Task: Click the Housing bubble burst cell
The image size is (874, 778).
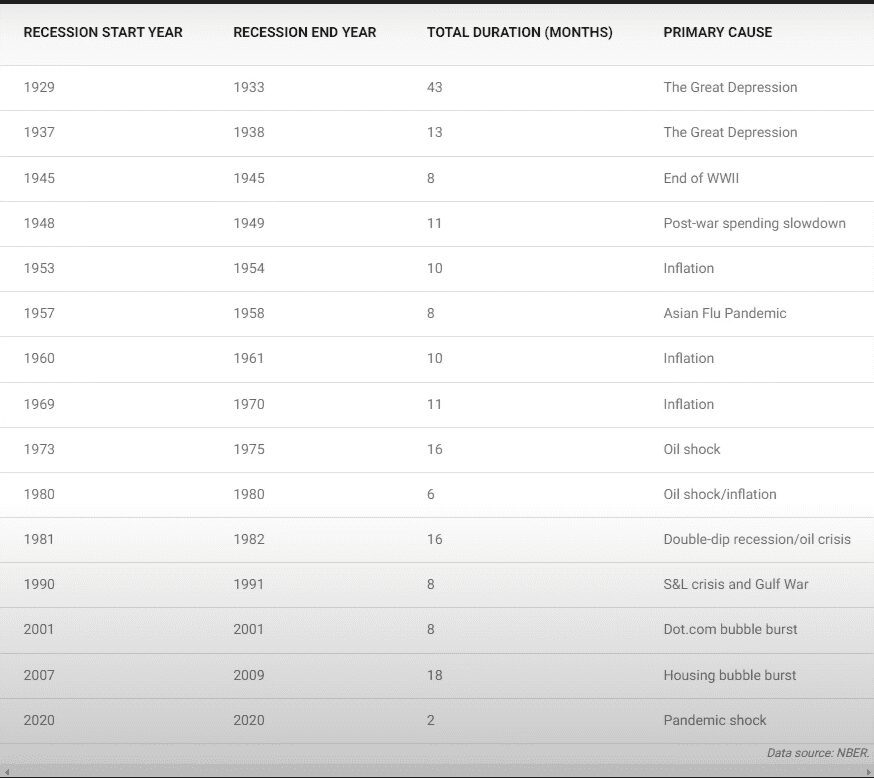Action: pyautogui.click(x=730, y=675)
